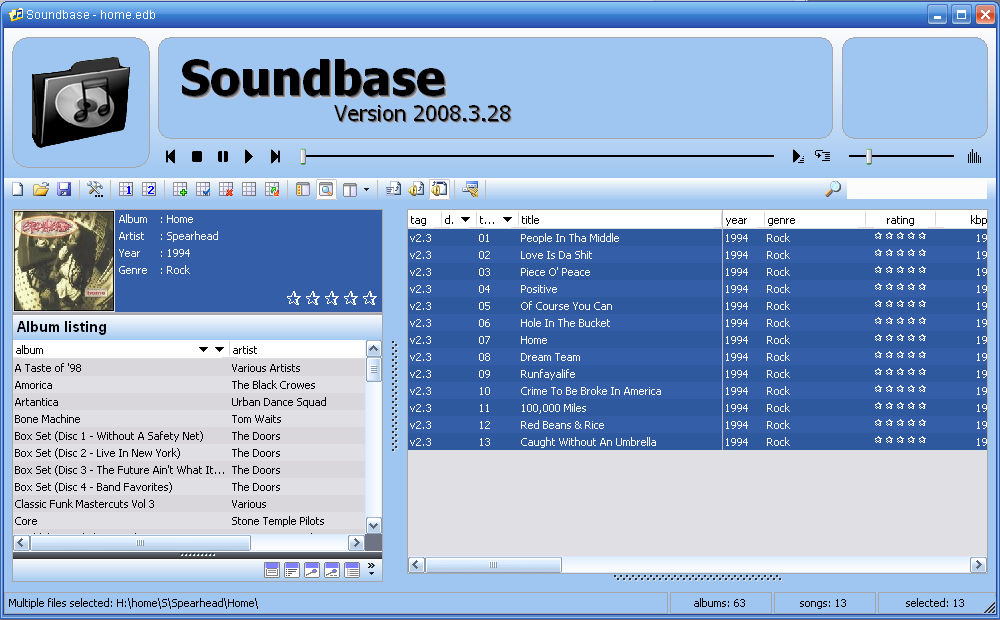
Task: Toggle the numbered view 2 toolbar button
Action: [149, 189]
